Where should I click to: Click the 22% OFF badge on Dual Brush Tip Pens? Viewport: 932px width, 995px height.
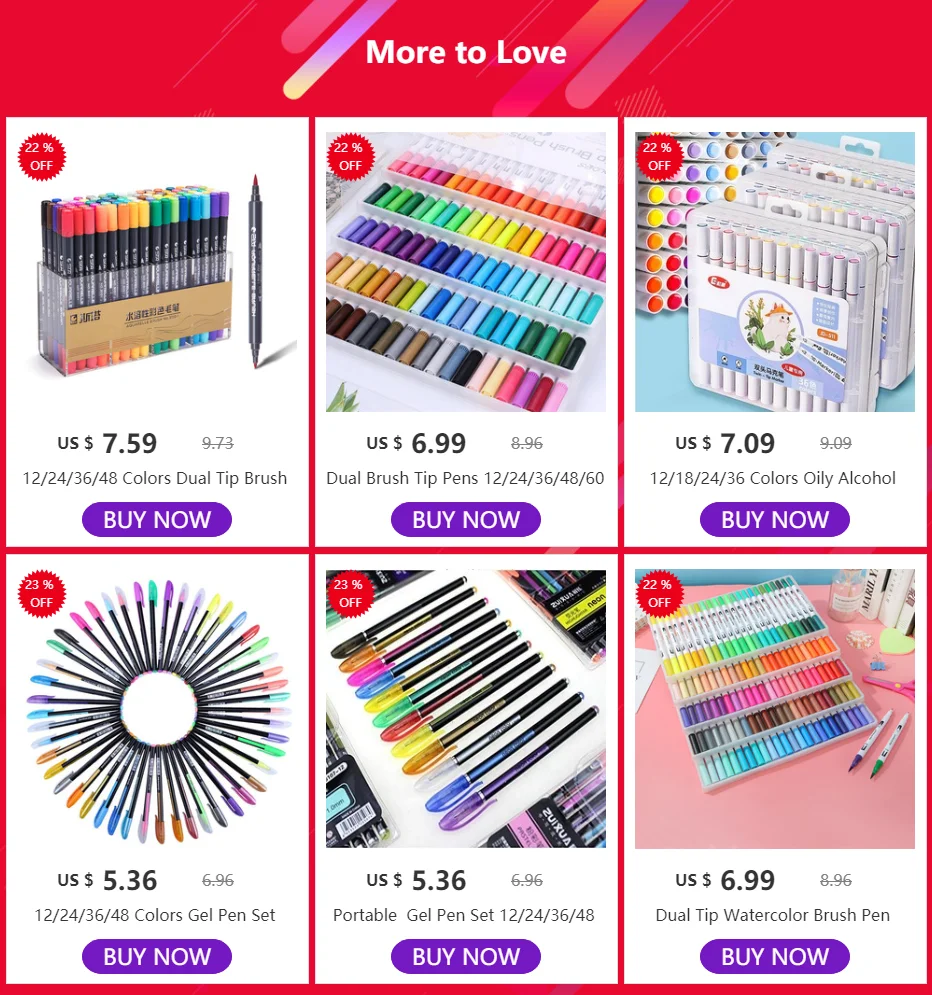click(349, 157)
